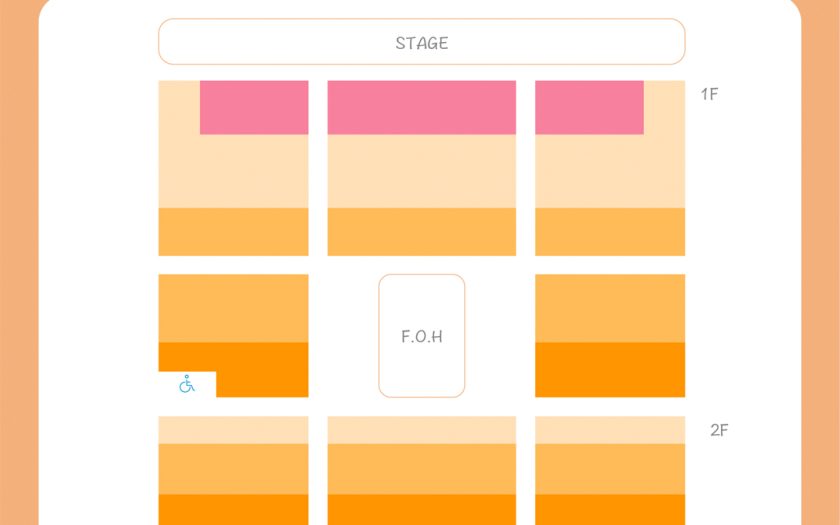The width and height of the screenshot is (840, 525).
Task: Select medium orange area right of F.O.H
Action: click(610, 308)
